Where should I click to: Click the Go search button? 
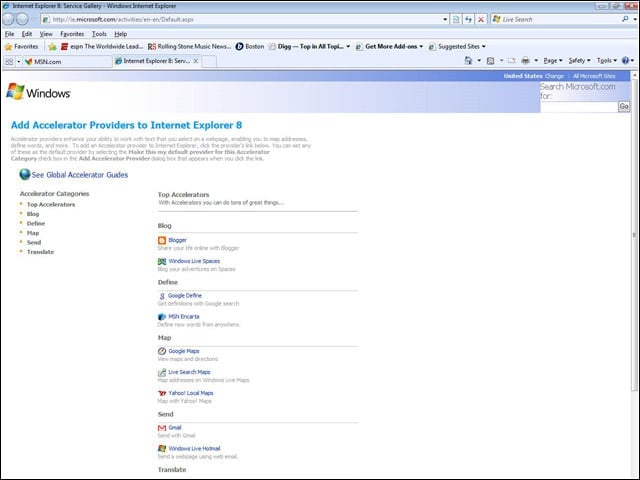click(624, 107)
